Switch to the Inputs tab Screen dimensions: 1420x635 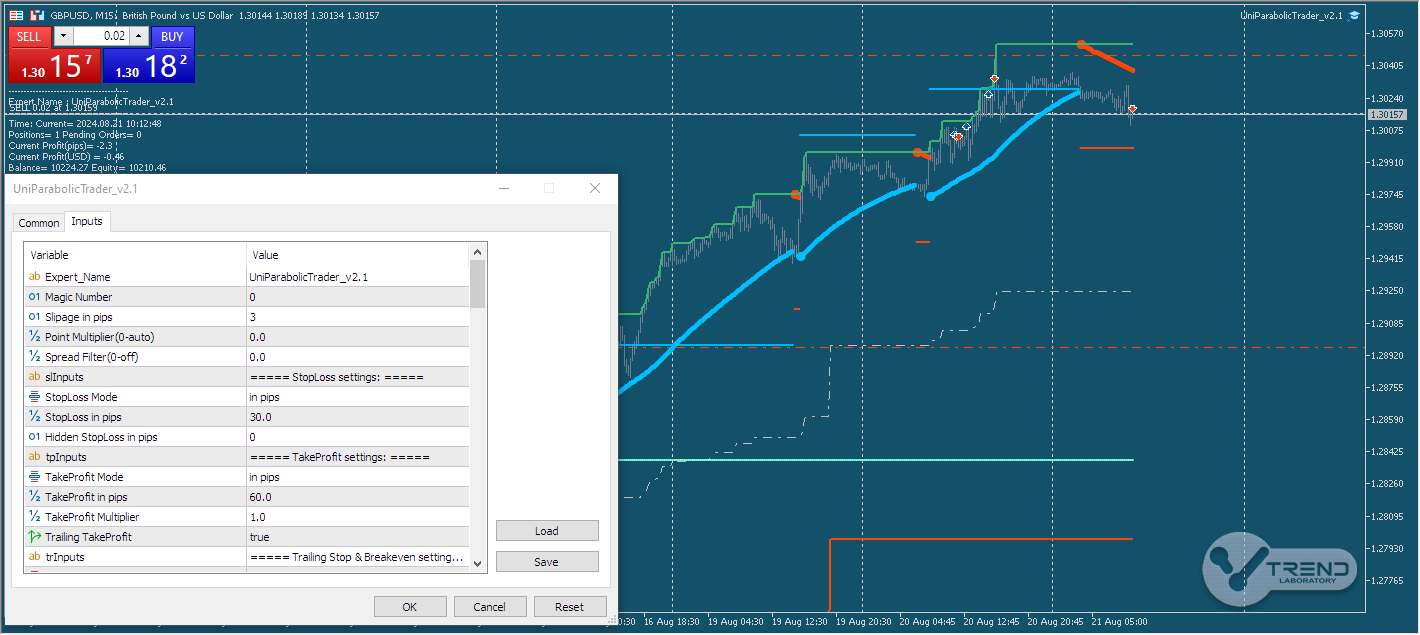87,222
